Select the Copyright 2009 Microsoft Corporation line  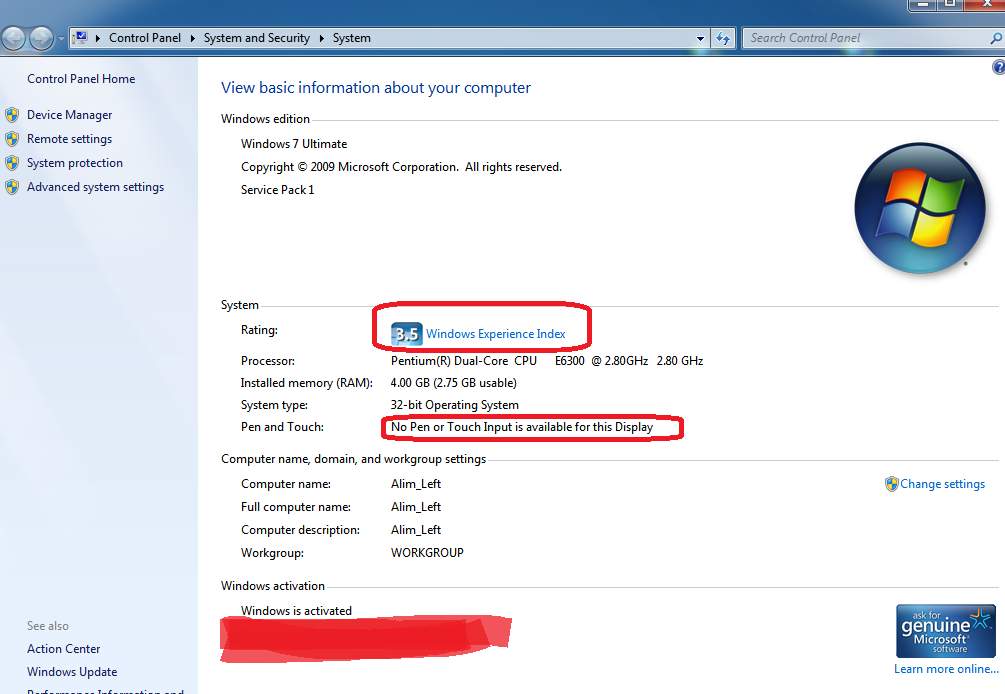pos(401,167)
